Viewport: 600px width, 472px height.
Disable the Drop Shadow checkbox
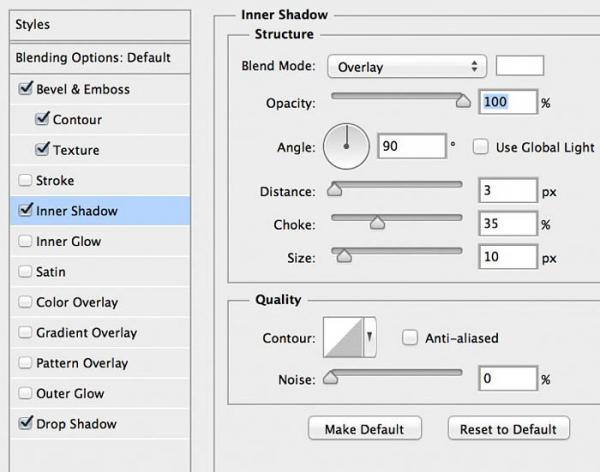pyautogui.click(x=26, y=424)
